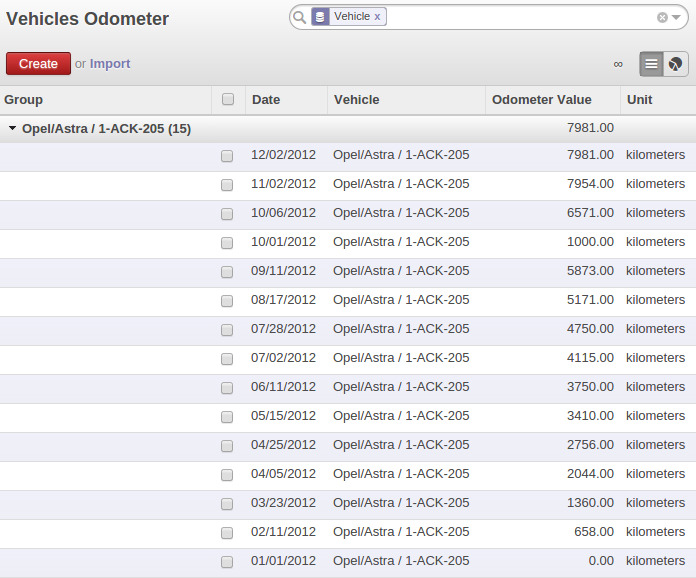Switch to list view

[x=651, y=64]
